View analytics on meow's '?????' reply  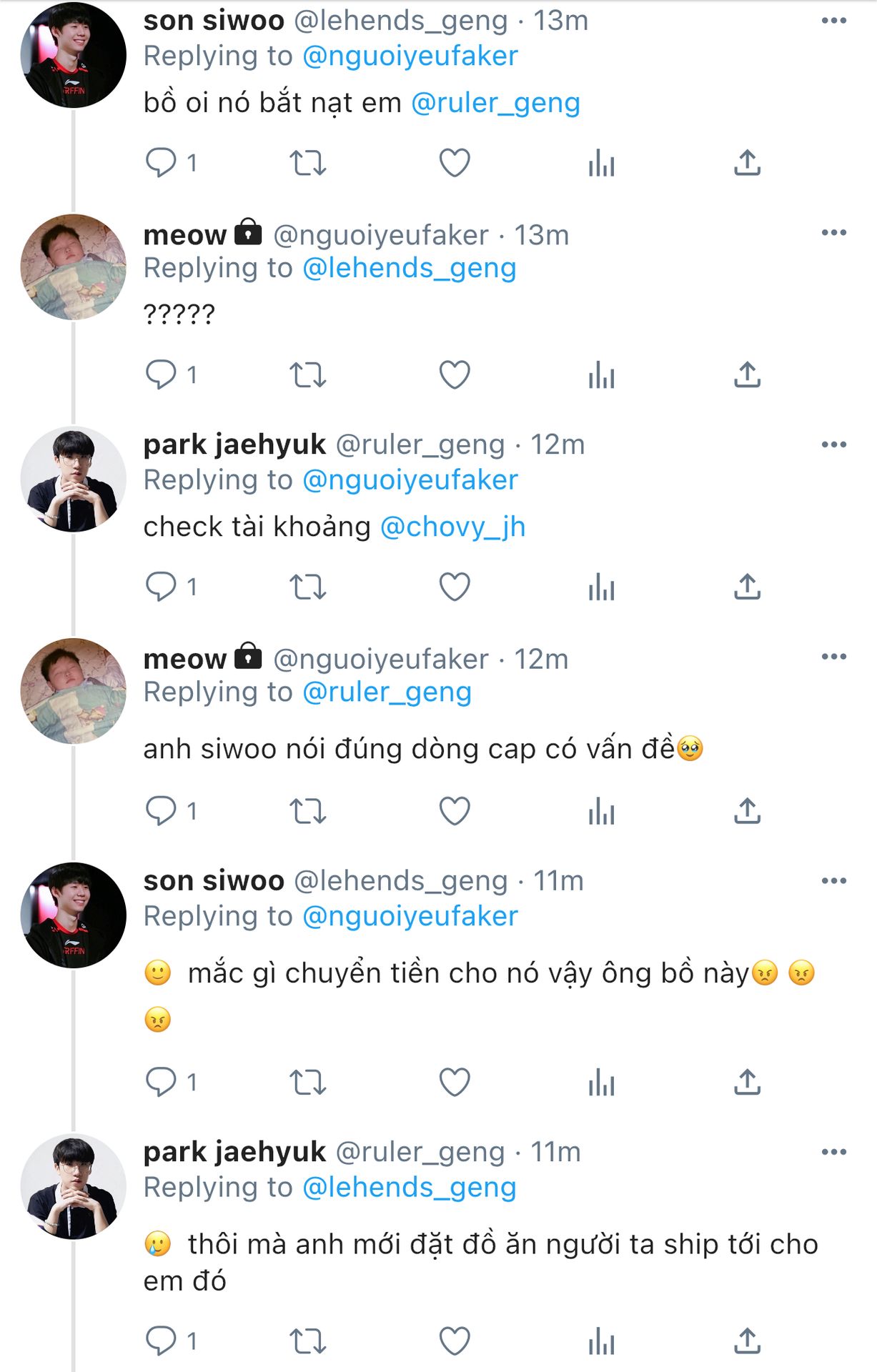(602, 374)
